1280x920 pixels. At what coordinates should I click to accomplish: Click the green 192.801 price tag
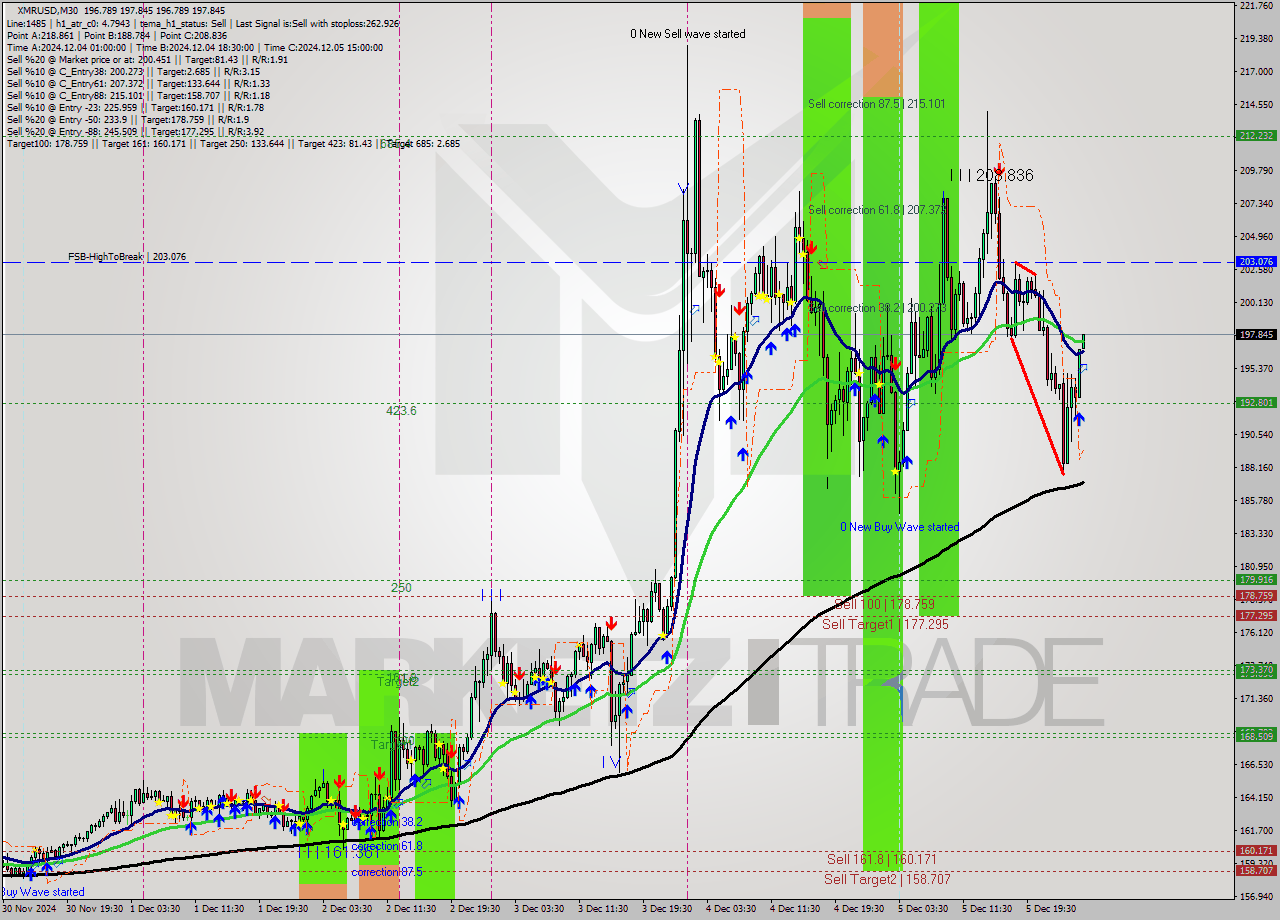tap(1256, 403)
